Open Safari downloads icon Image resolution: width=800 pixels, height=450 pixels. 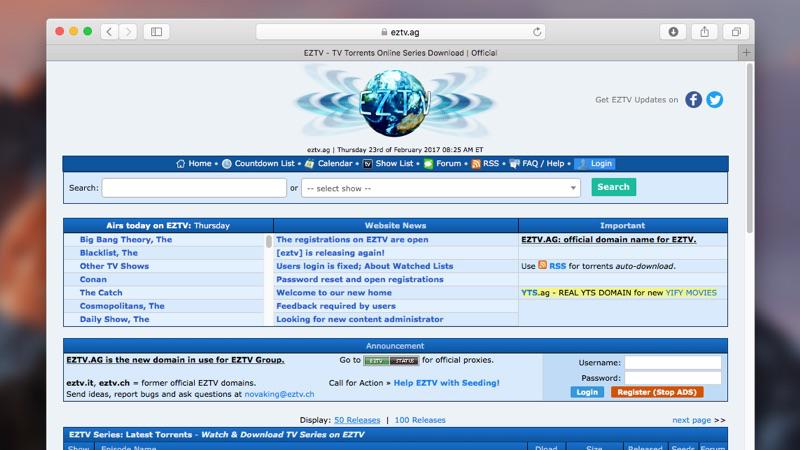pyautogui.click(x=673, y=31)
